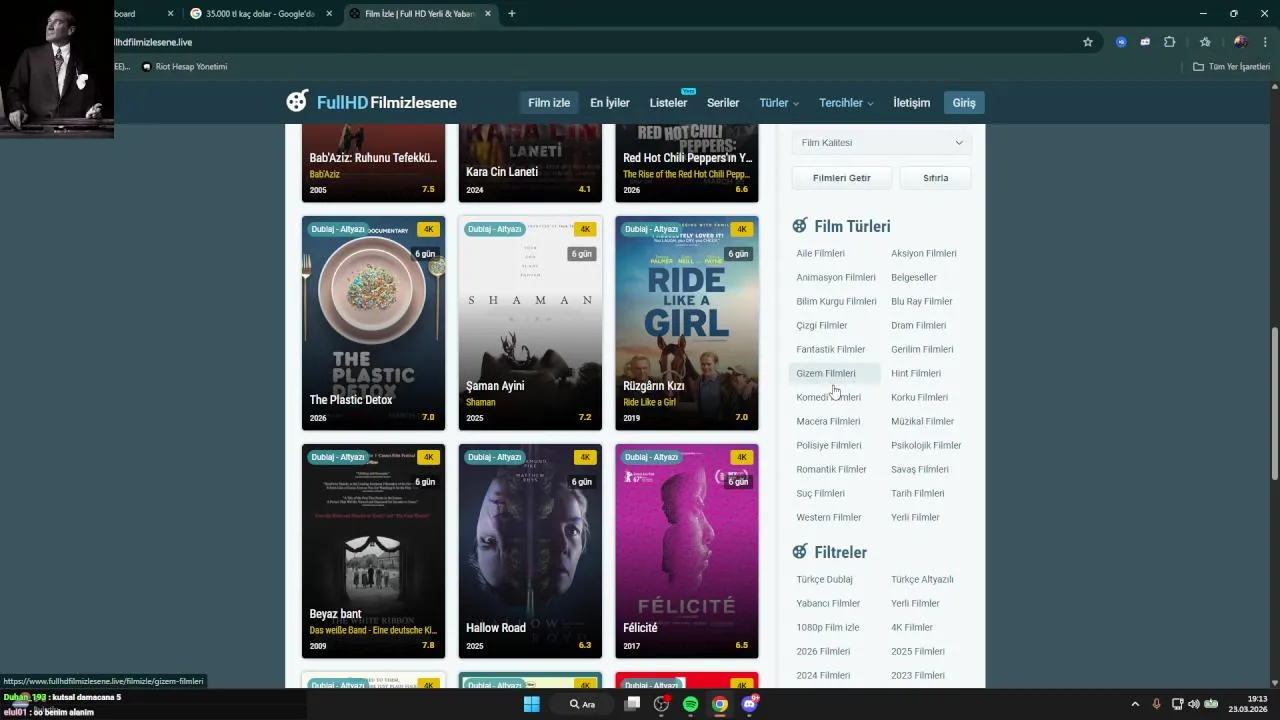This screenshot has width=1280, height=720.
Task: Open the Gizem Filmleri category
Action: point(826,374)
